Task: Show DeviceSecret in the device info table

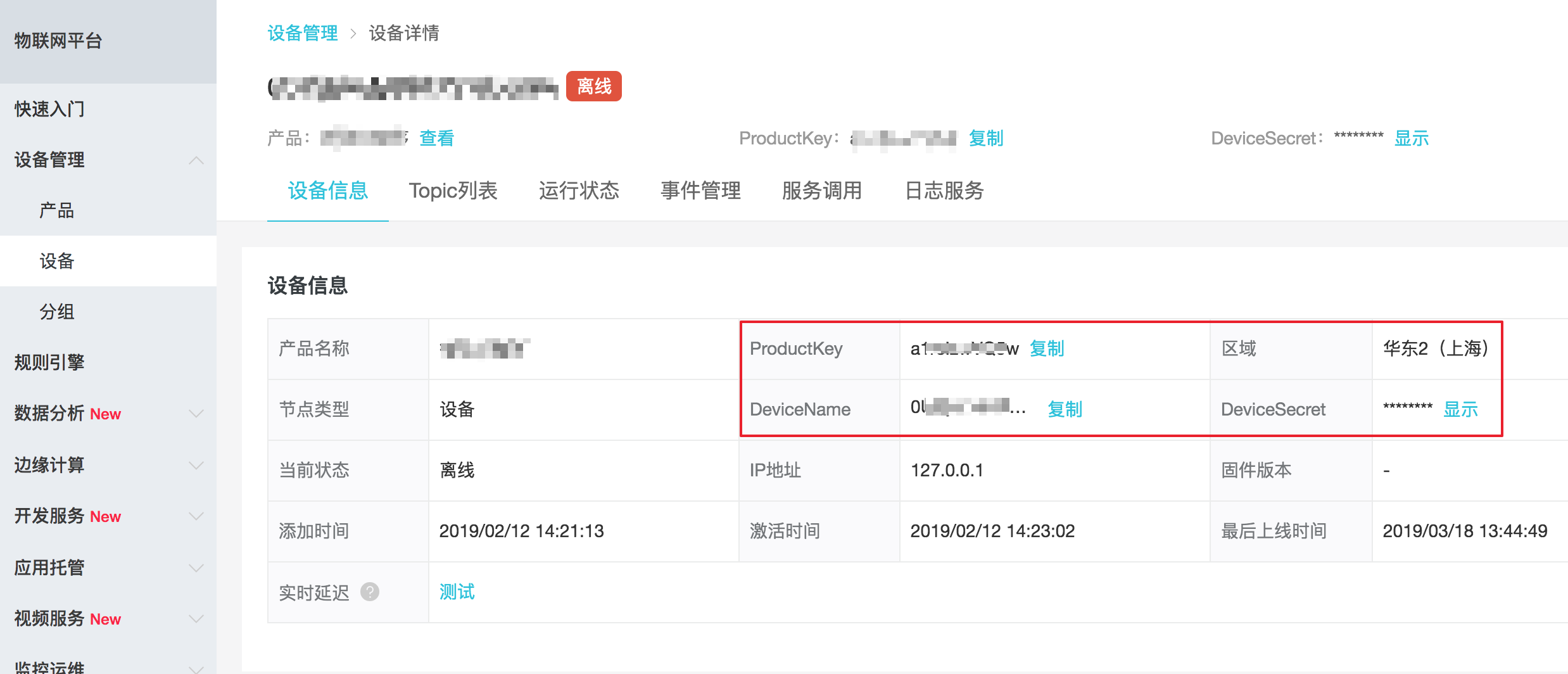Action: [1460, 409]
